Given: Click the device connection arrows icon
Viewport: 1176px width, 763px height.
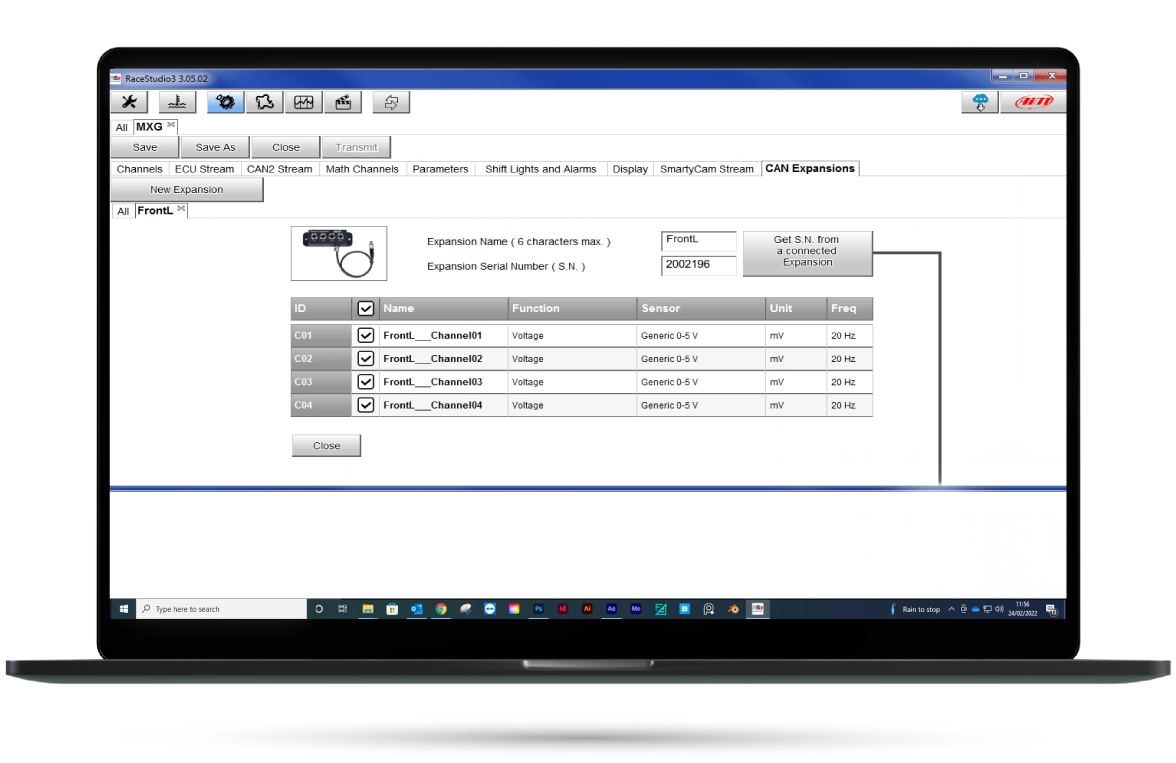Looking at the screenshot, I should click(x=391, y=102).
